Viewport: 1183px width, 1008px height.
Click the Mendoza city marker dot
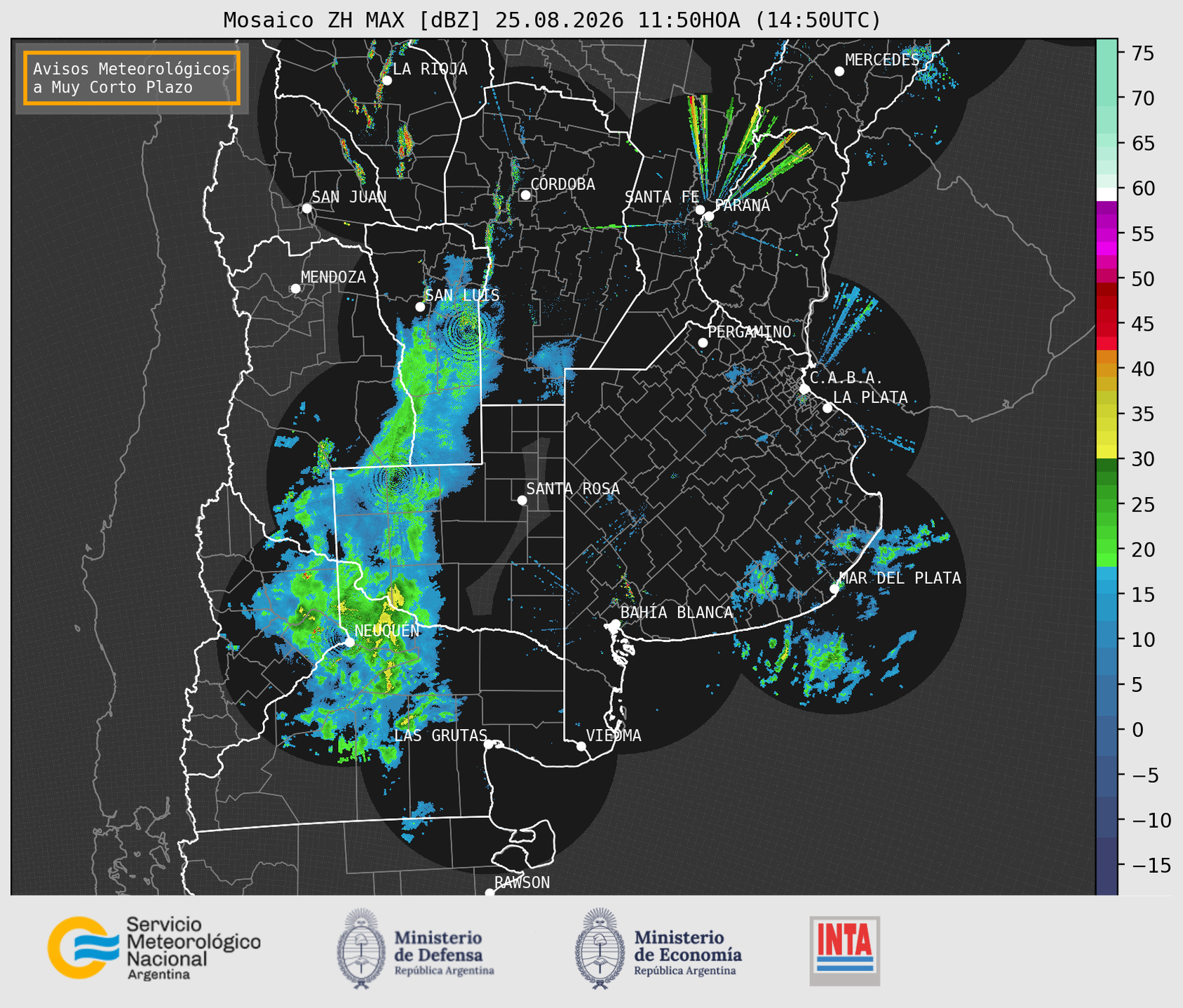(295, 289)
